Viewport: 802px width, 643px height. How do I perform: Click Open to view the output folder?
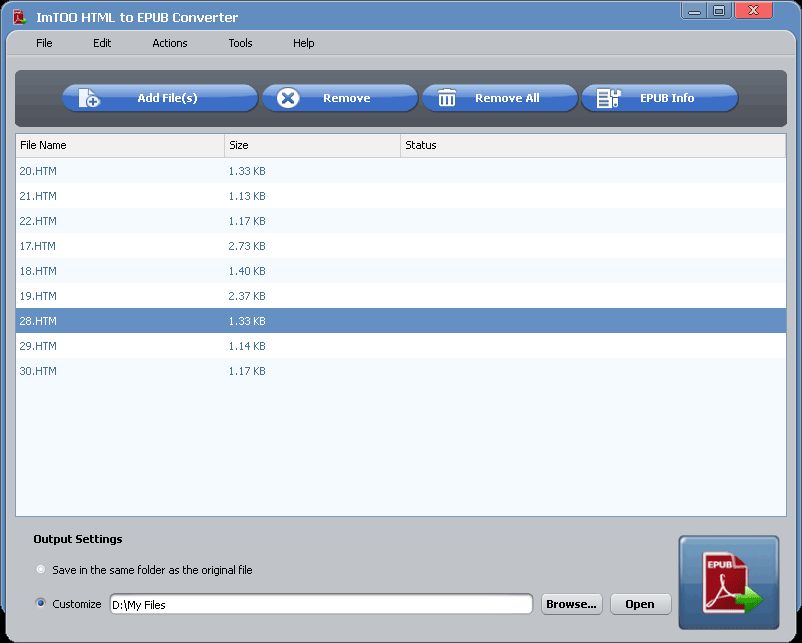click(x=640, y=604)
